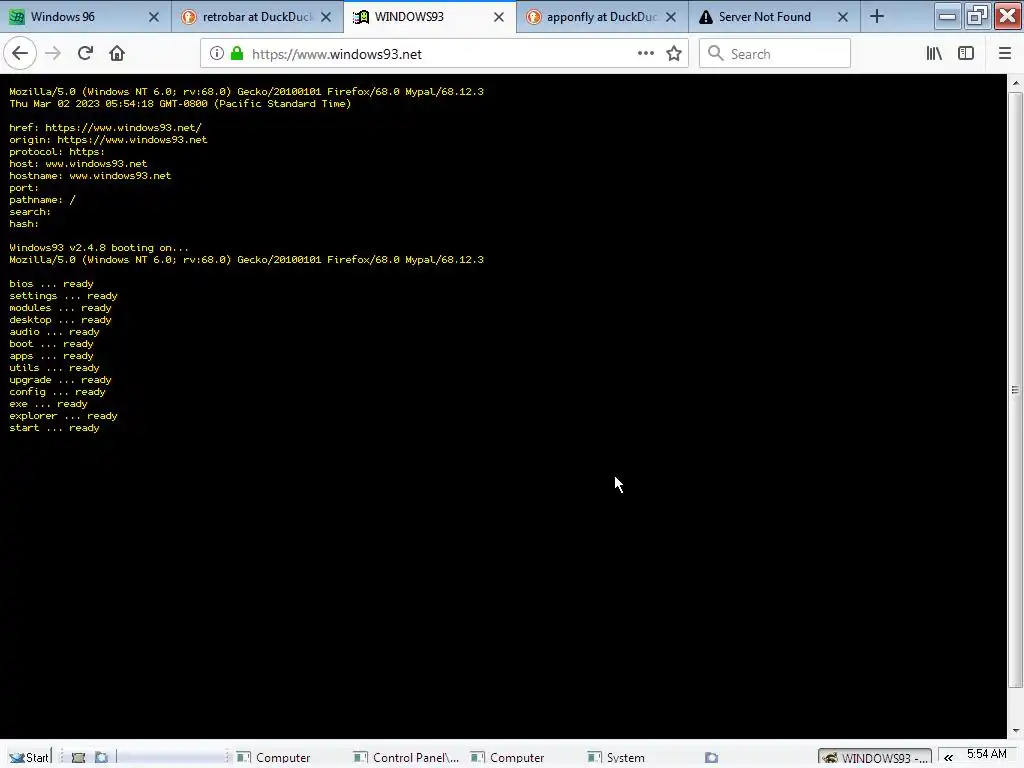Open the Firefox hamburger menu
The width and height of the screenshot is (1024, 768).
[1004, 54]
